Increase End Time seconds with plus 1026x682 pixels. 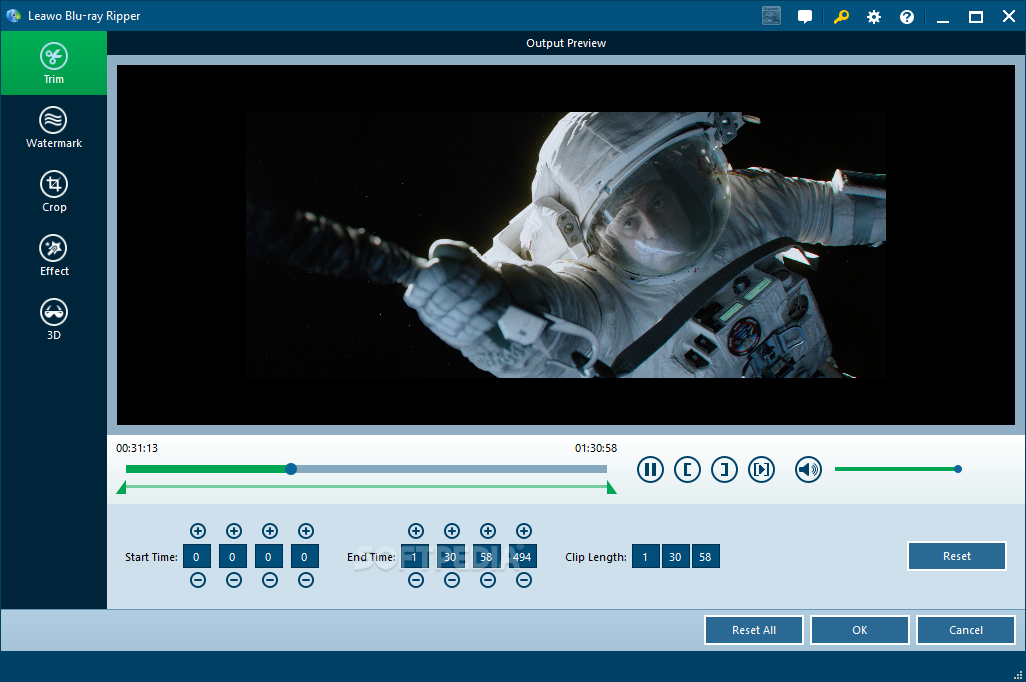(x=487, y=531)
